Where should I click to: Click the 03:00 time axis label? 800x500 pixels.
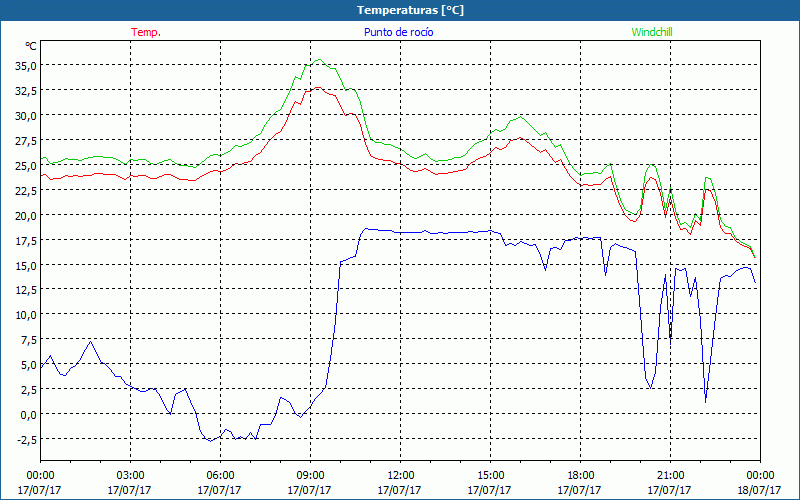point(130,476)
